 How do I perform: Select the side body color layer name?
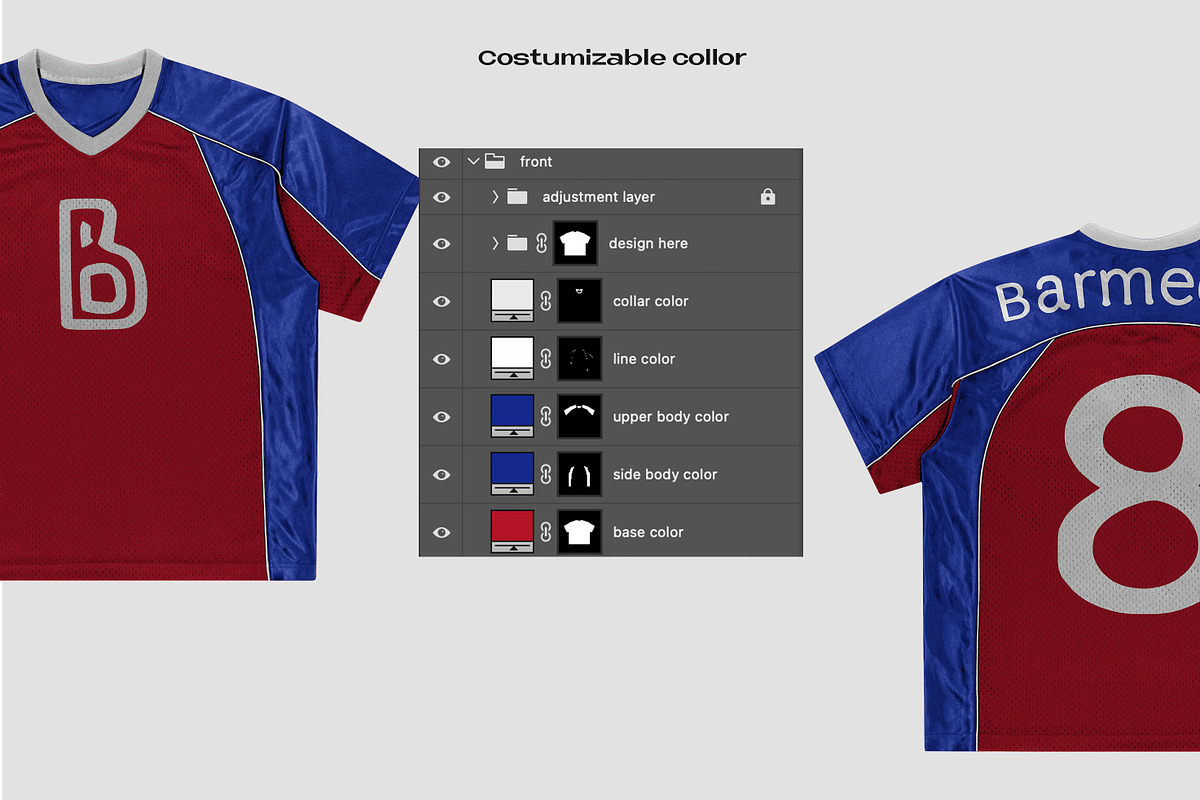coord(665,475)
